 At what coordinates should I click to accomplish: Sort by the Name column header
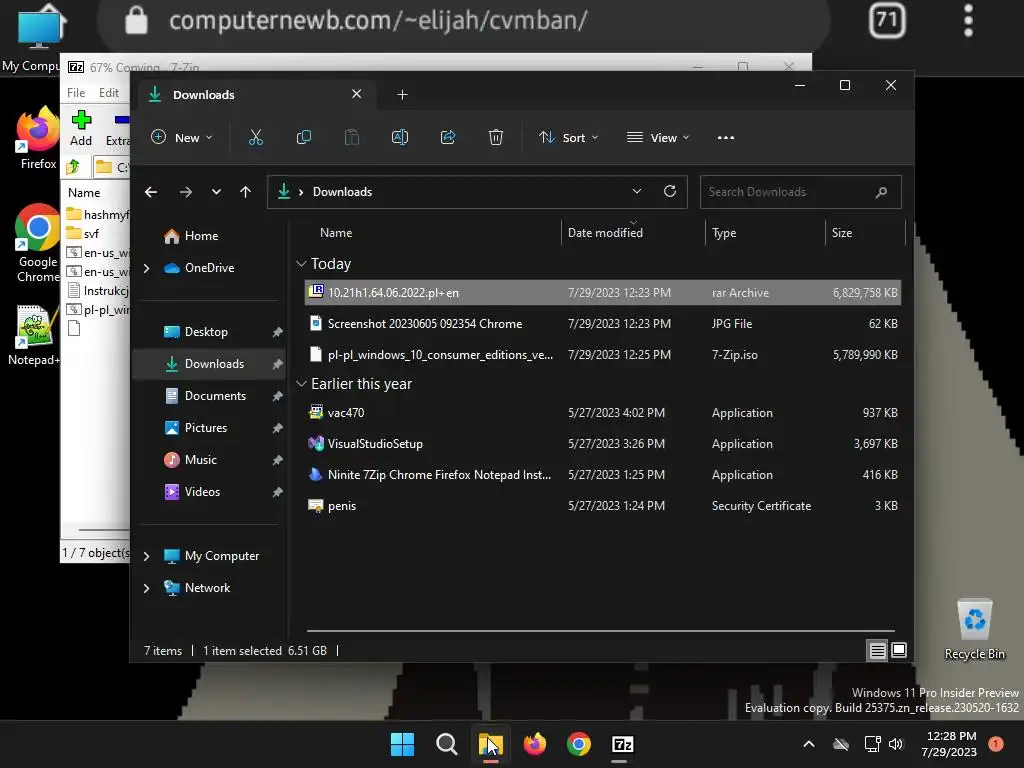[x=336, y=232]
